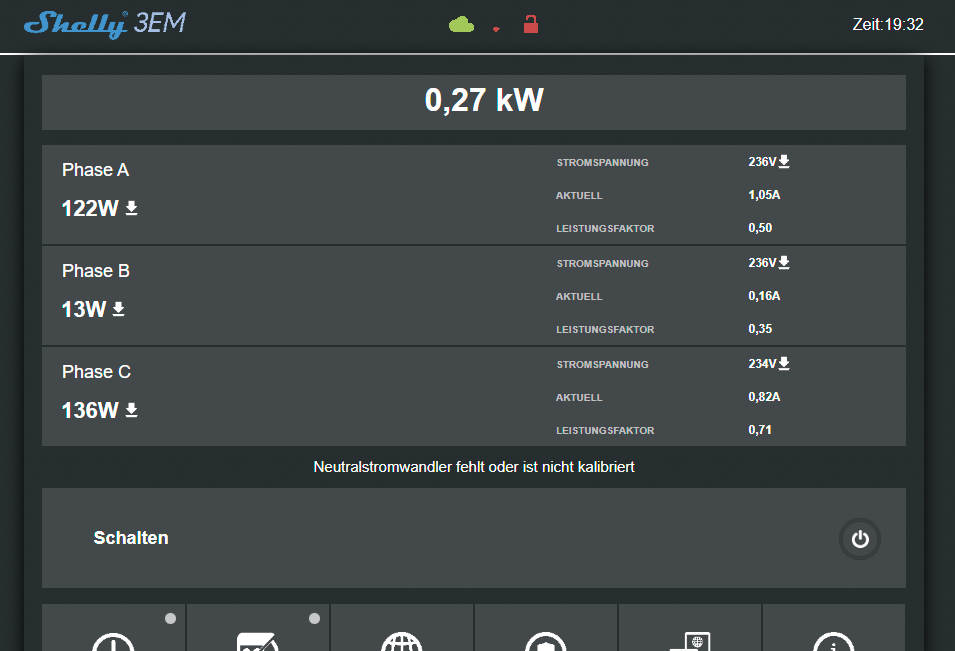Click Phase B current value 0,16A
This screenshot has width=955, height=651.
click(764, 296)
